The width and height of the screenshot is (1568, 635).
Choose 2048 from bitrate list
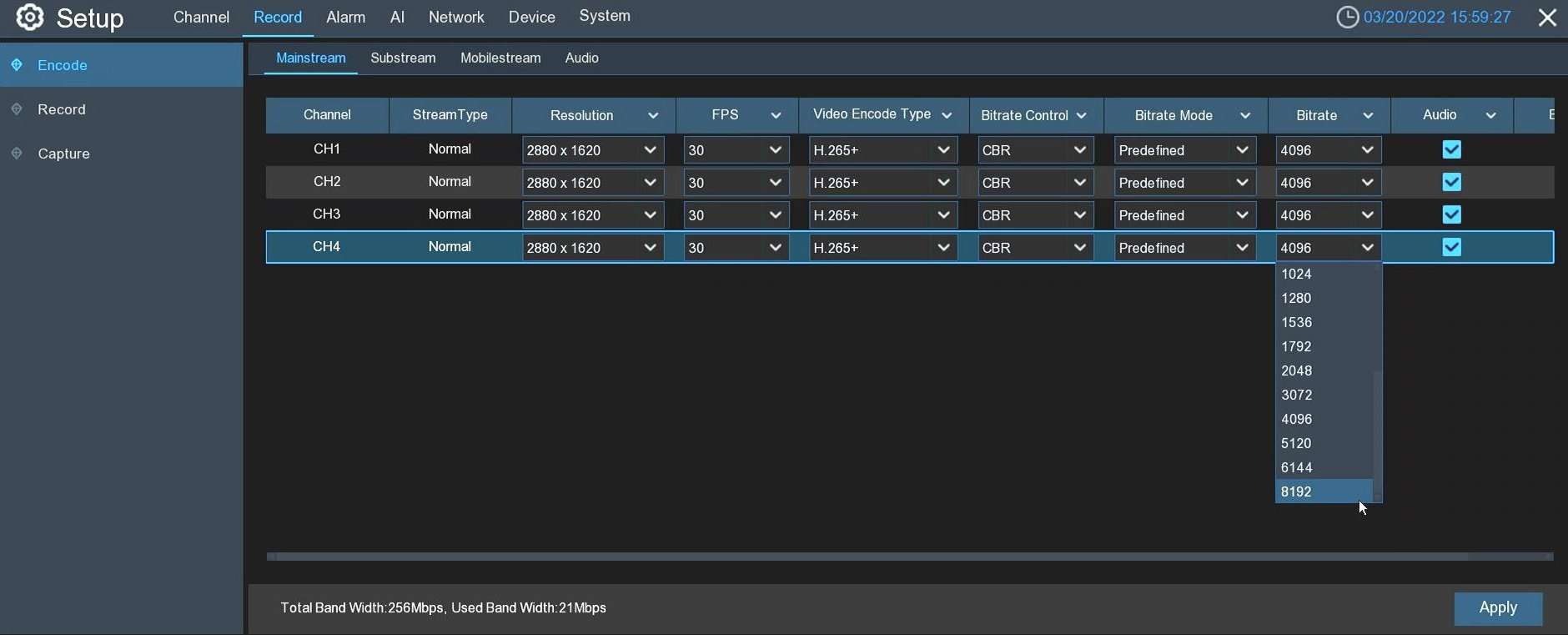tap(1324, 370)
